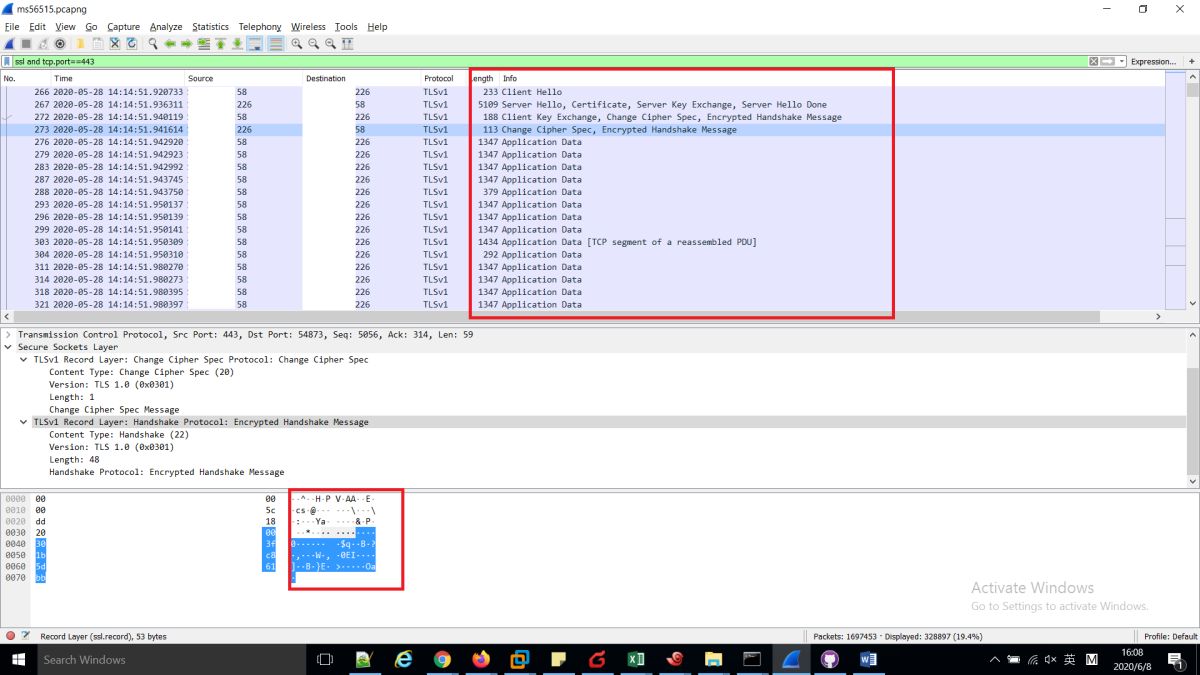This screenshot has width=1200, height=675.
Task: Stop the capture with the square icon
Action: click(x=26, y=44)
